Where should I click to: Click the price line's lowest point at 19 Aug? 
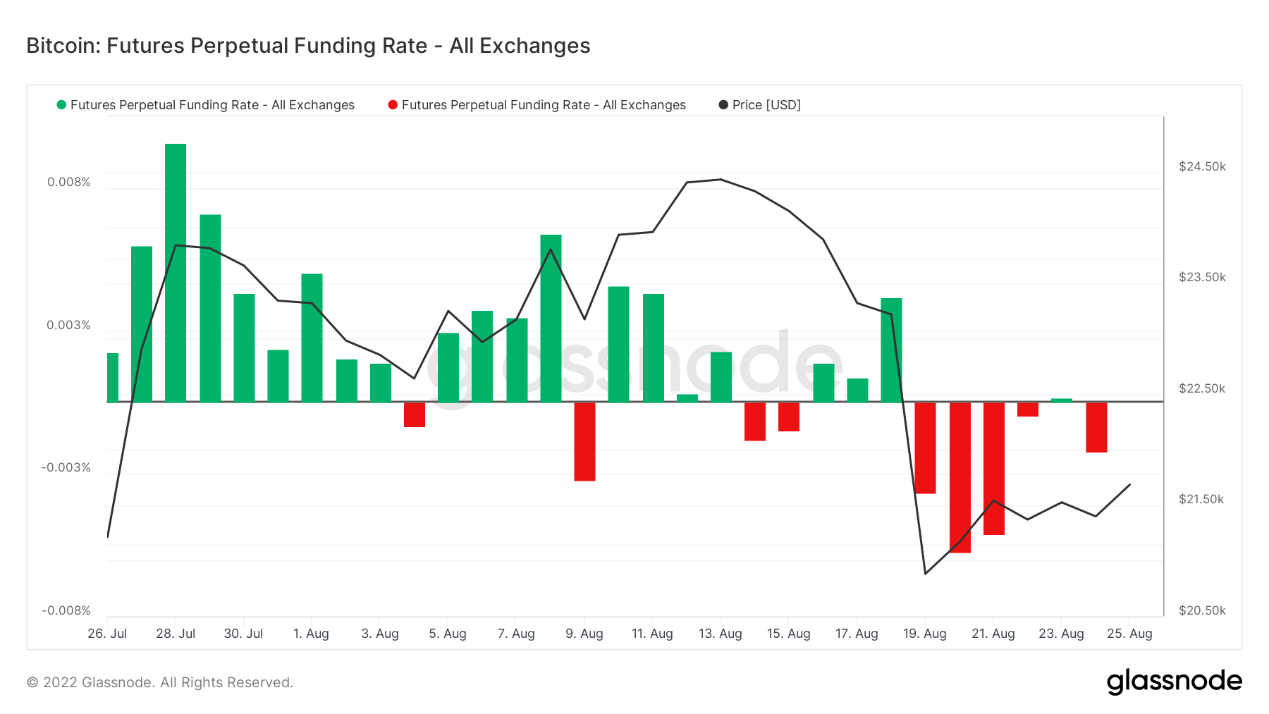(x=926, y=573)
